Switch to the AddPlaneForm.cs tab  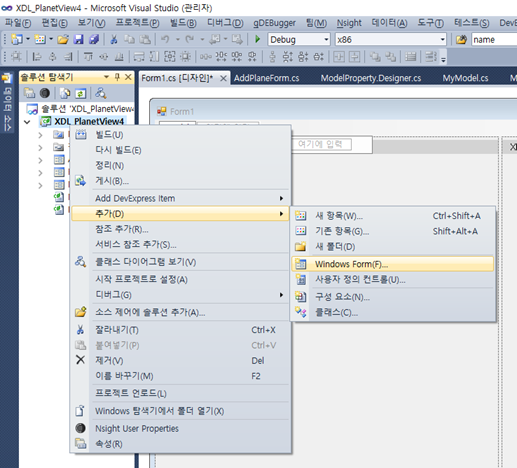[266, 78]
